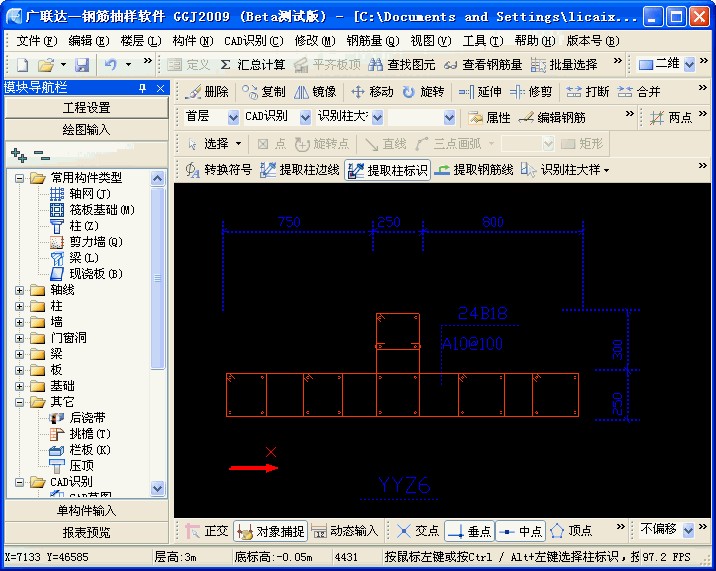Click the 选择 selection button
The height and width of the screenshot is (571, 716).
click(214, 144)
